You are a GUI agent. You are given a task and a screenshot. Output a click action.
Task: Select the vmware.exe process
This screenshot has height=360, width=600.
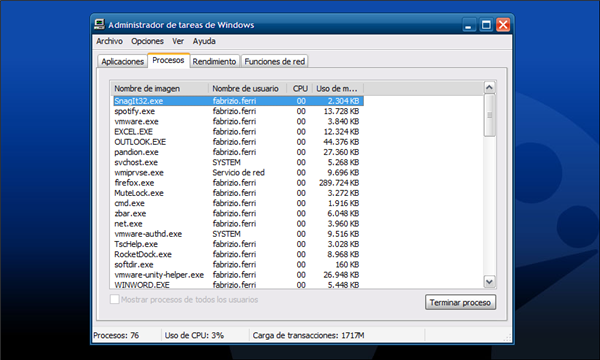[x=238, y=122]
